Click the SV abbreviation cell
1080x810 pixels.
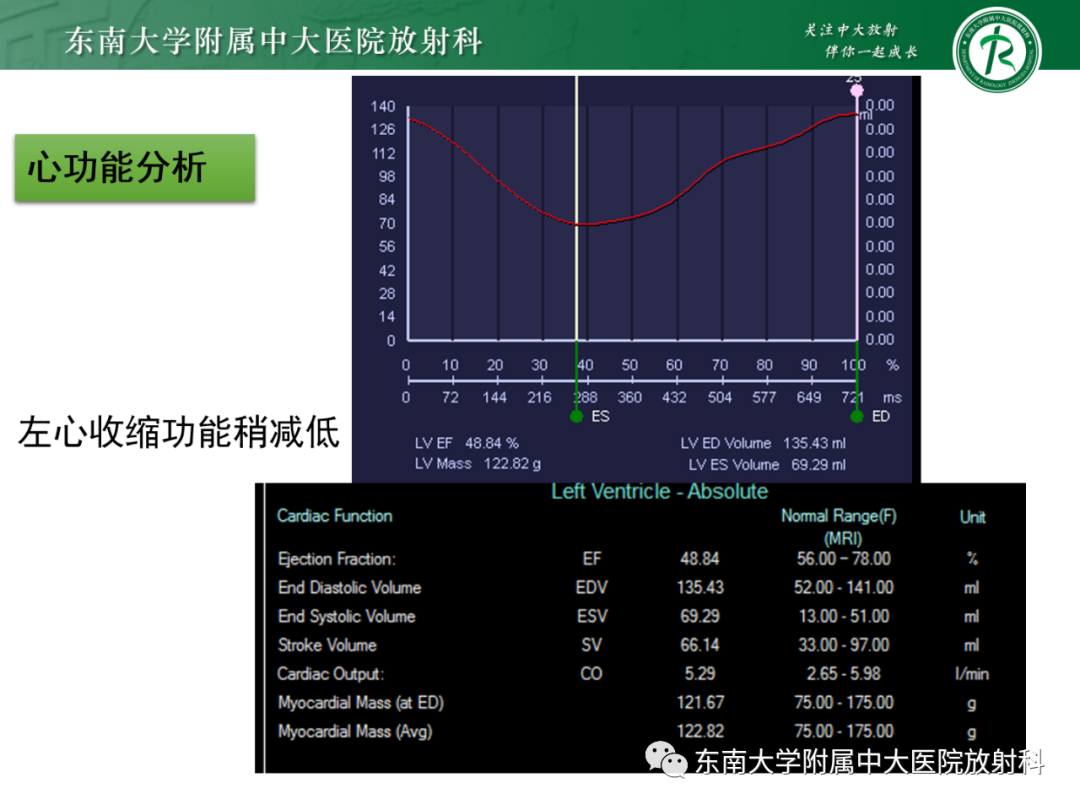coord(592,645)
